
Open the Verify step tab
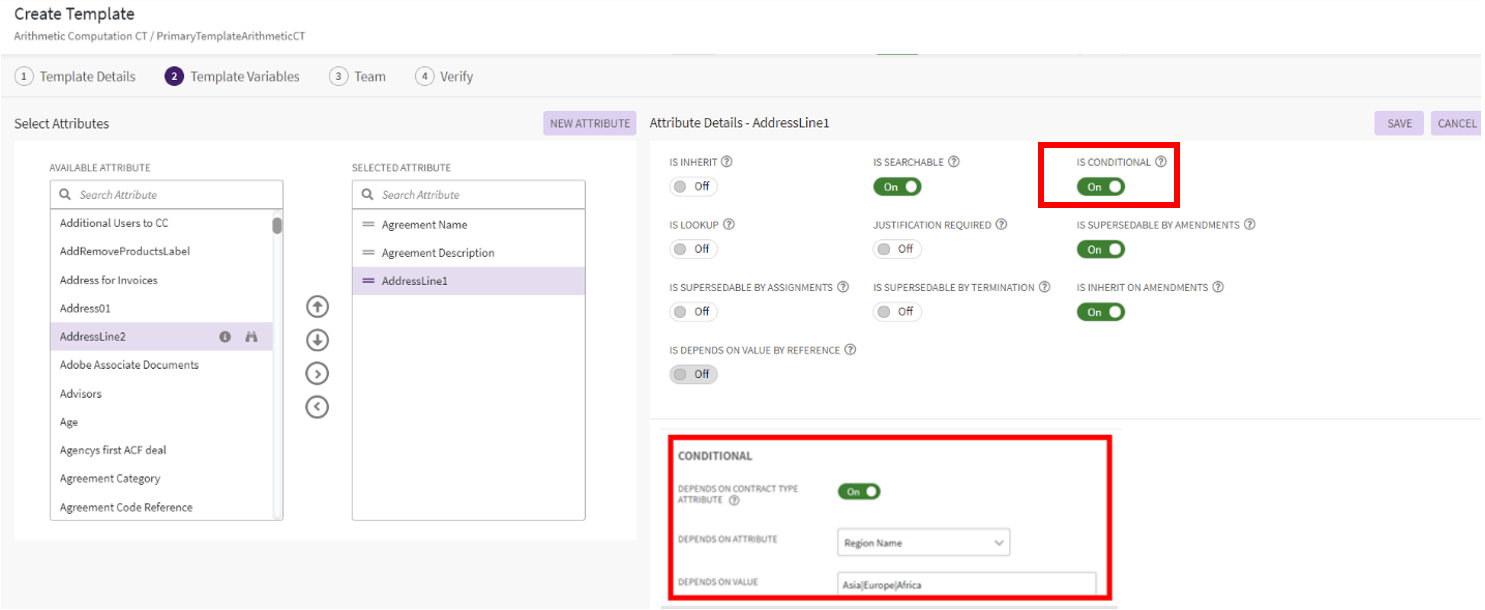coord(445,76)
